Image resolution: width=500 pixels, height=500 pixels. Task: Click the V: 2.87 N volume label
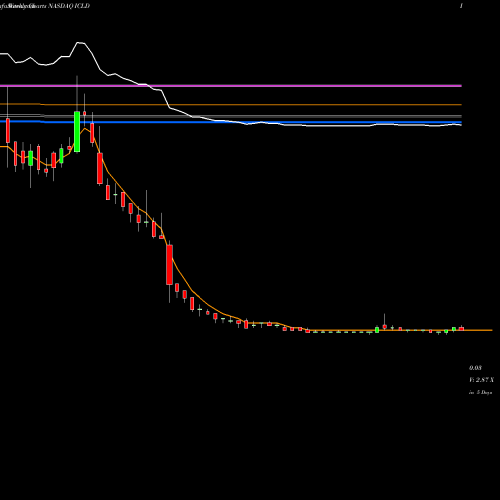point(481,380)
